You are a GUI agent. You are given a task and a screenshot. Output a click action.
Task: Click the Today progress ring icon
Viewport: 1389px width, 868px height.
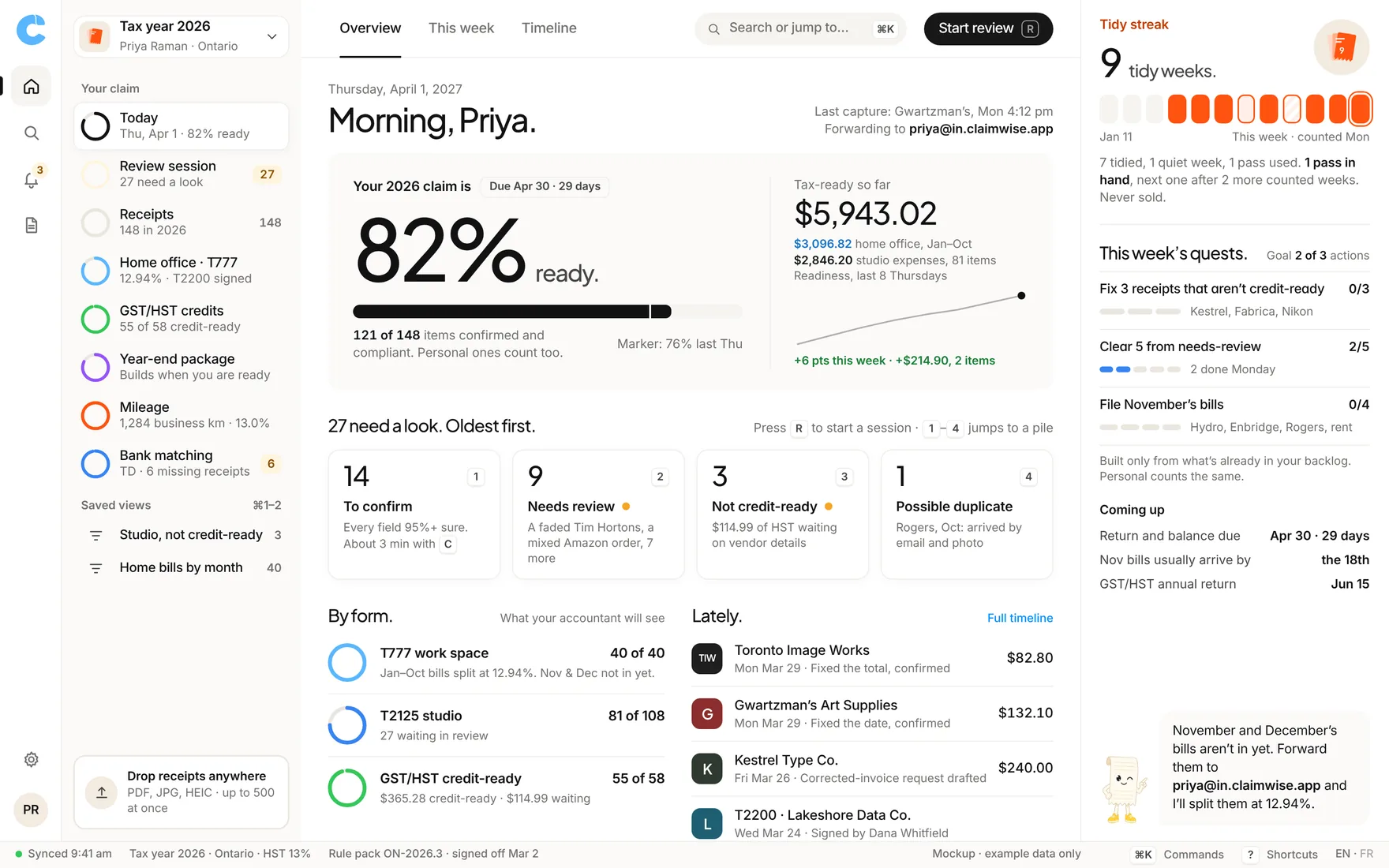coord(95,125)
